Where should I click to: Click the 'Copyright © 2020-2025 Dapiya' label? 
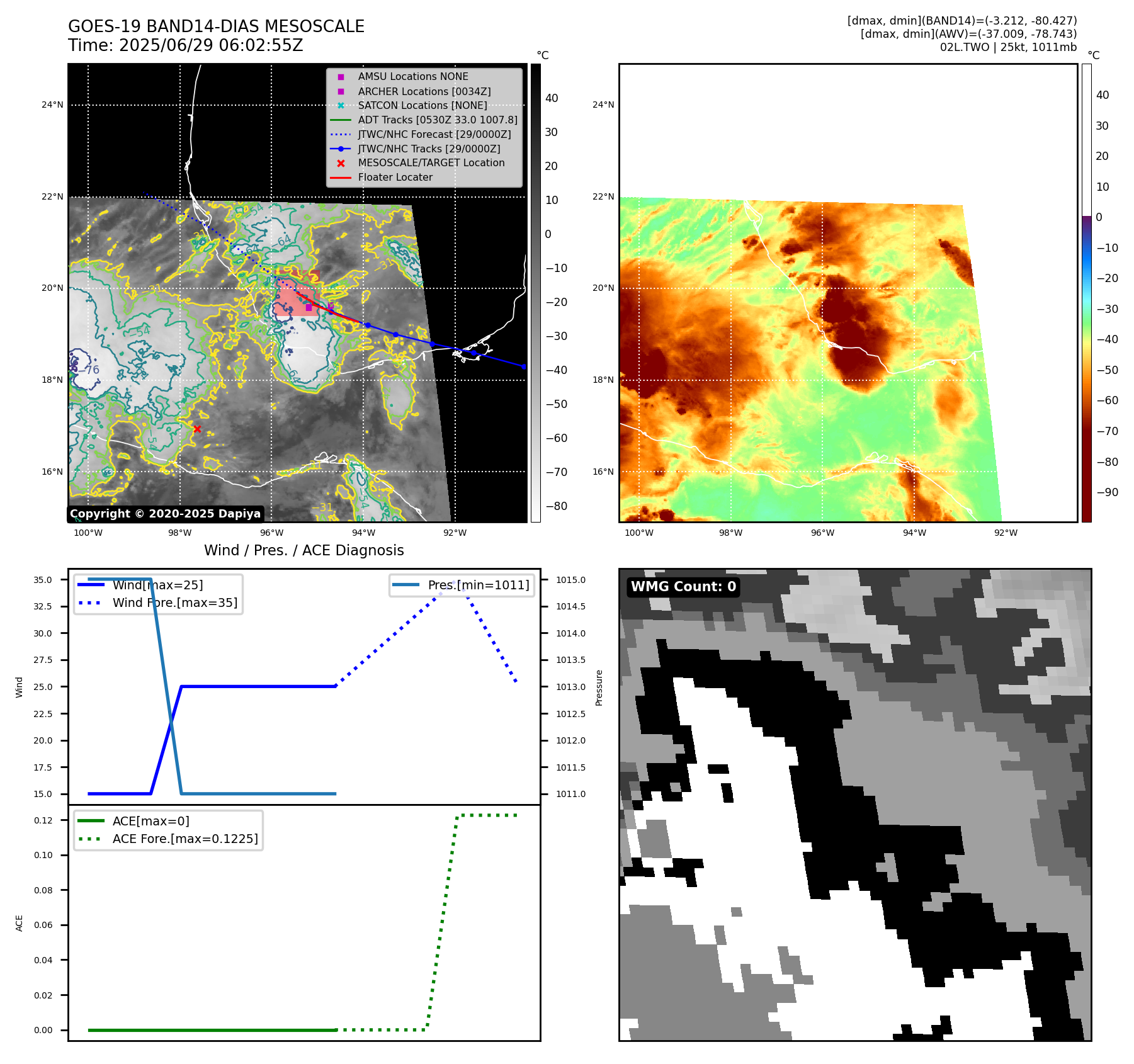click(x=165, y=514)
